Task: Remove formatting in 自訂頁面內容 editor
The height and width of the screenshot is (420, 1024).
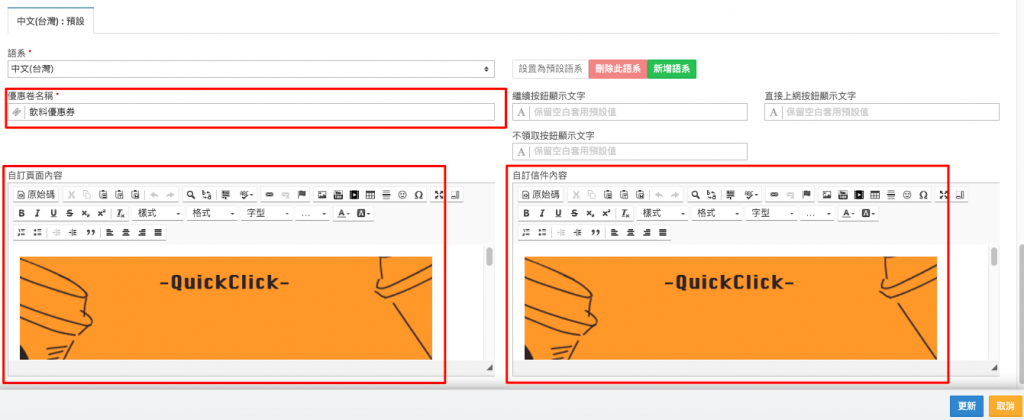Action: click(121, 213)
